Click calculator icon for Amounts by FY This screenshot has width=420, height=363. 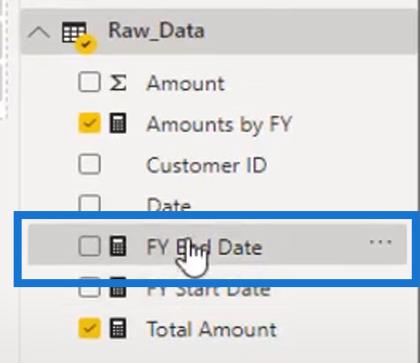[118, 123]
